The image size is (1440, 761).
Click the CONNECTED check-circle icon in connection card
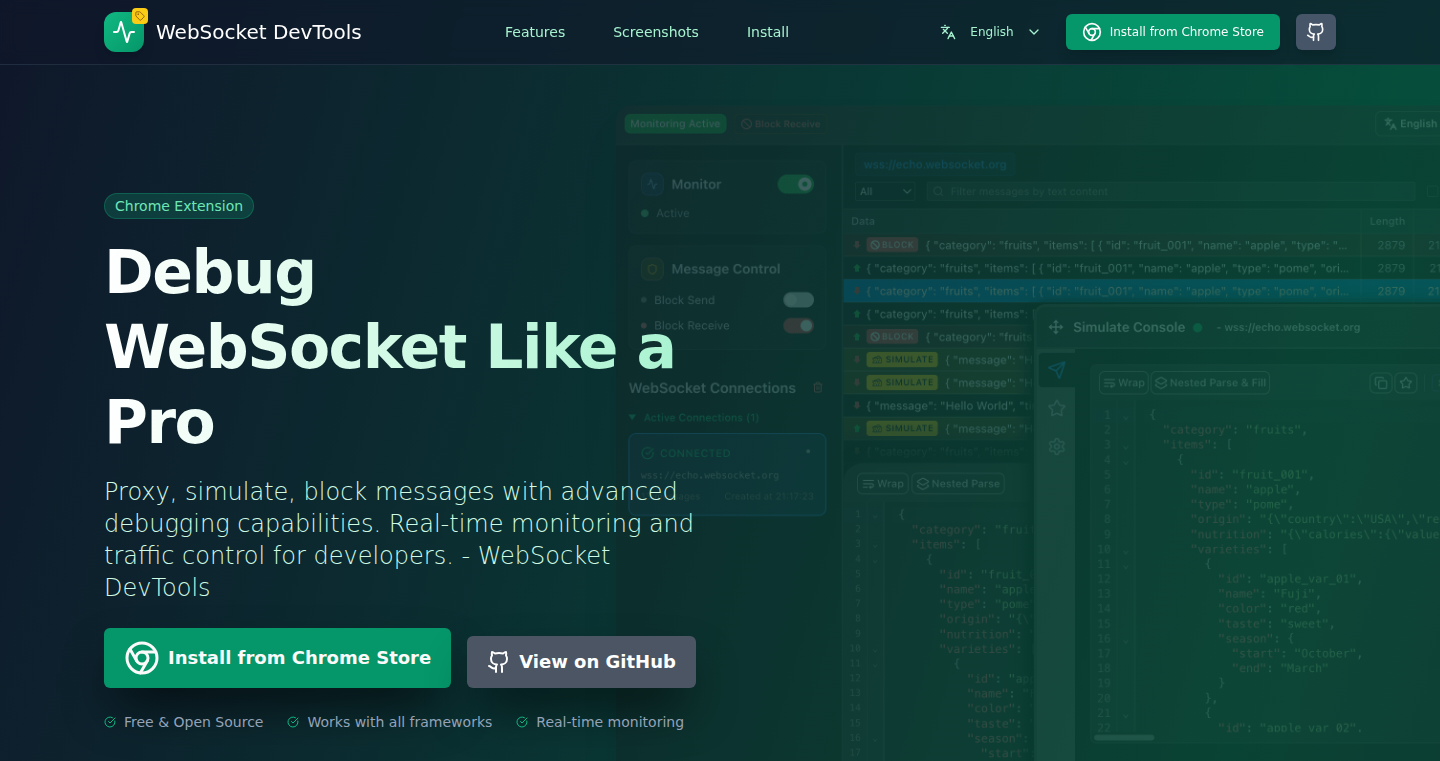[x=646, y=453]
